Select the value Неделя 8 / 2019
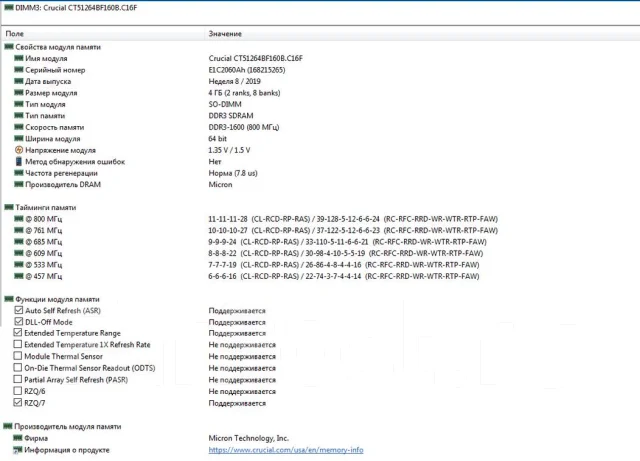Viewport: 640px width, 461px height. [235, 81]
